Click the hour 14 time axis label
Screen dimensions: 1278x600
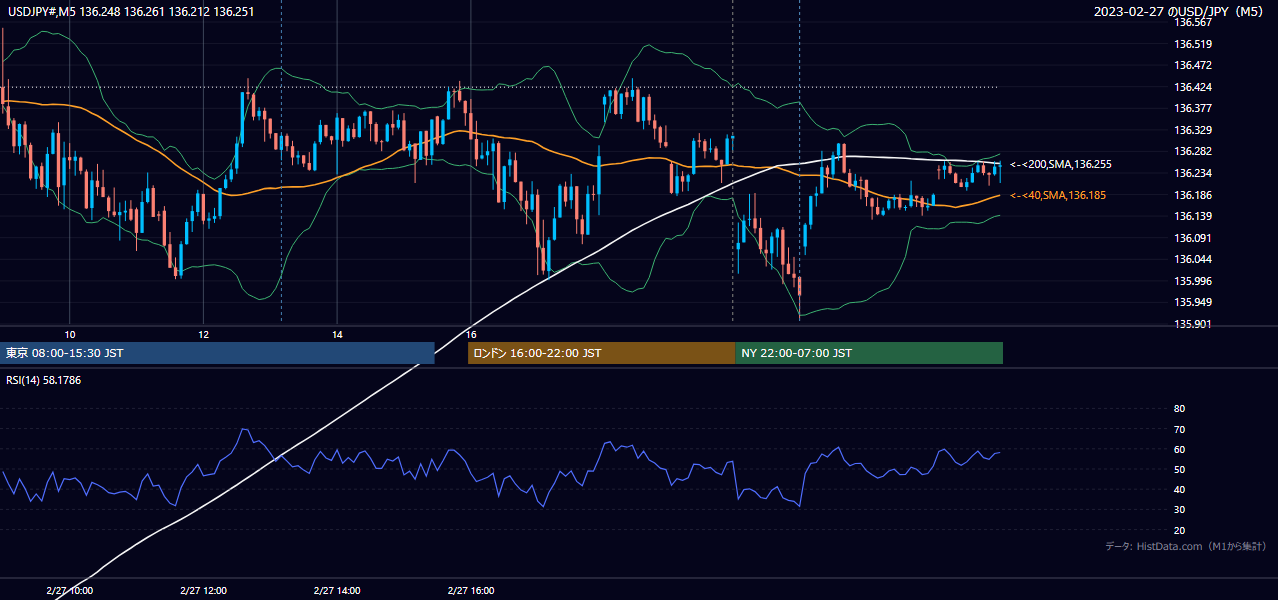337,334
